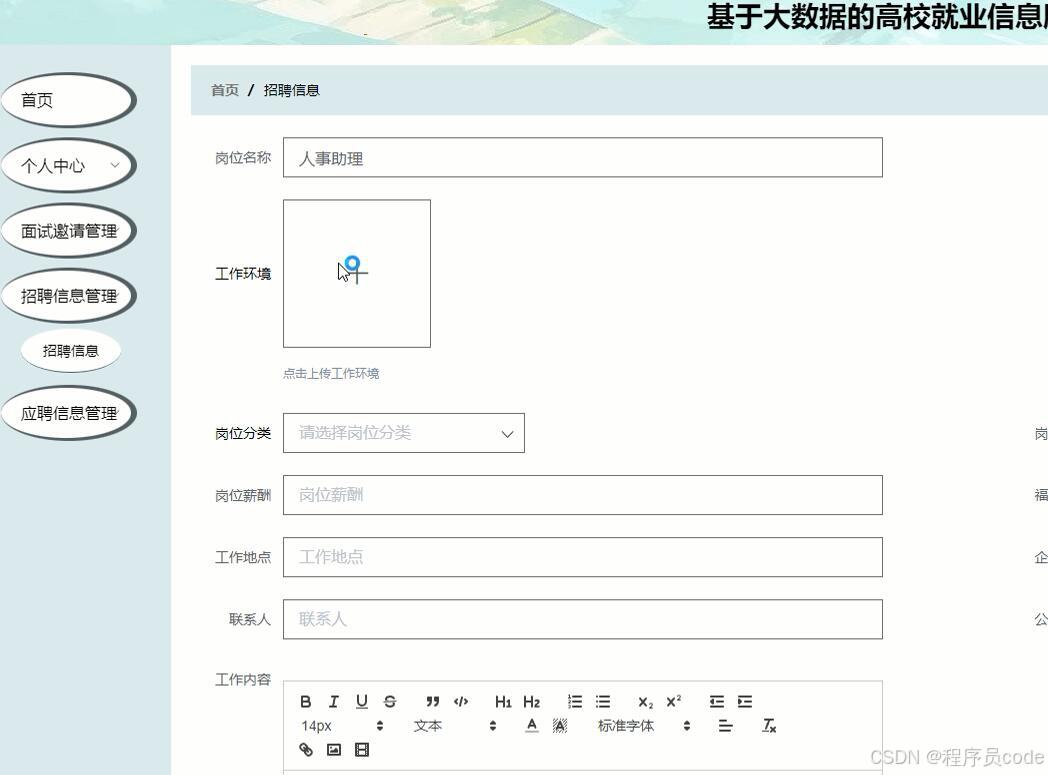This screenshot has width=1048, height=775.
Task: Navigate to 首页 in the breadcrumb
Action: click(223, 90)
